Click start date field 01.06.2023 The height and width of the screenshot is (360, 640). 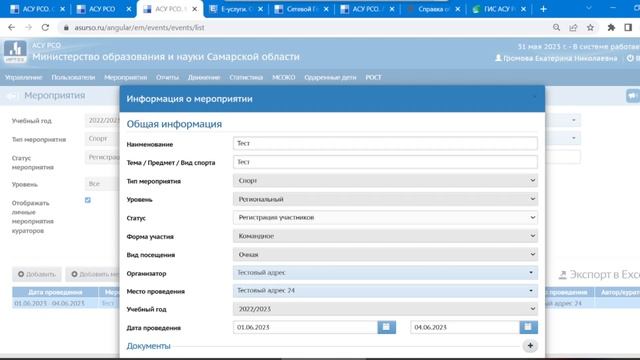pyautogui.click(x=305, y=327)
